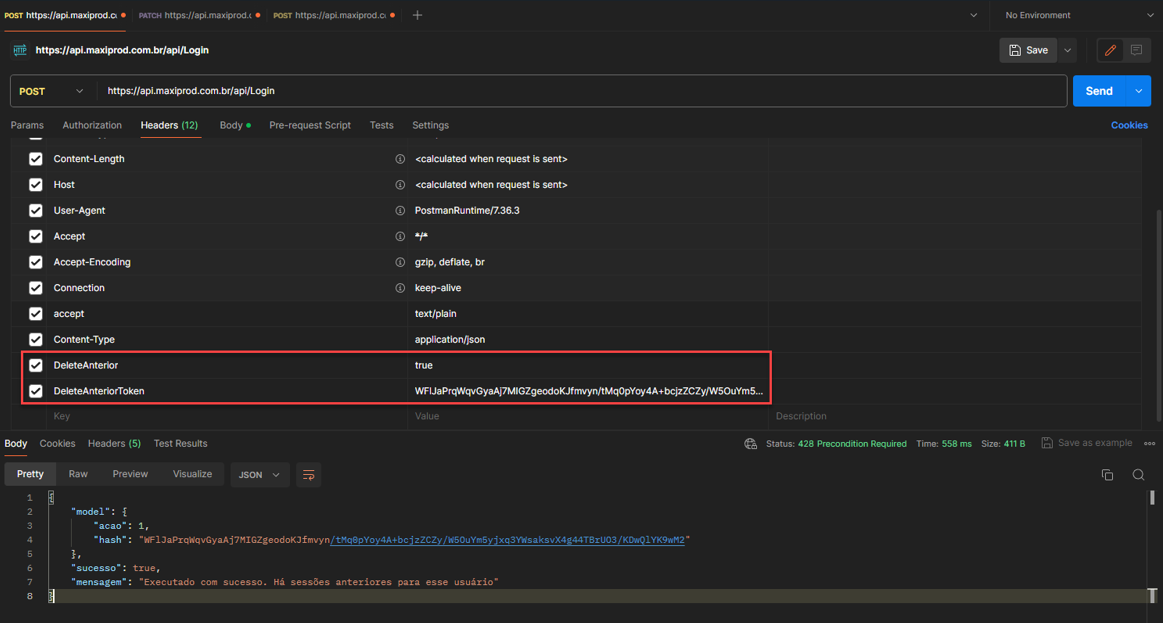Open the request Body tab
This screenshot has width=1163, height=623.
234,125
